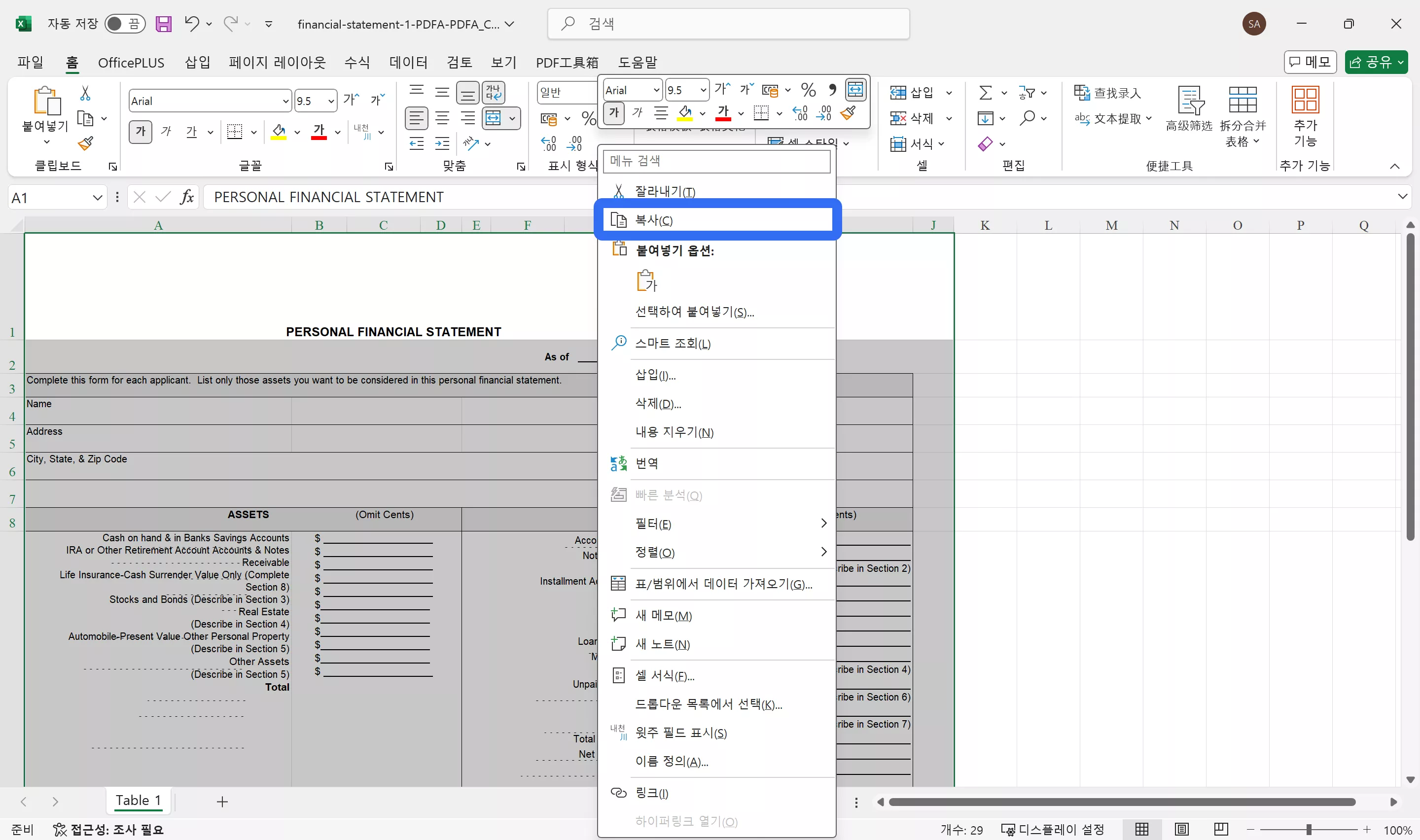This screenshot has width=1420, height=840.
Task: Collapse the ribbon with chevron
Action: coord(1394,166)
